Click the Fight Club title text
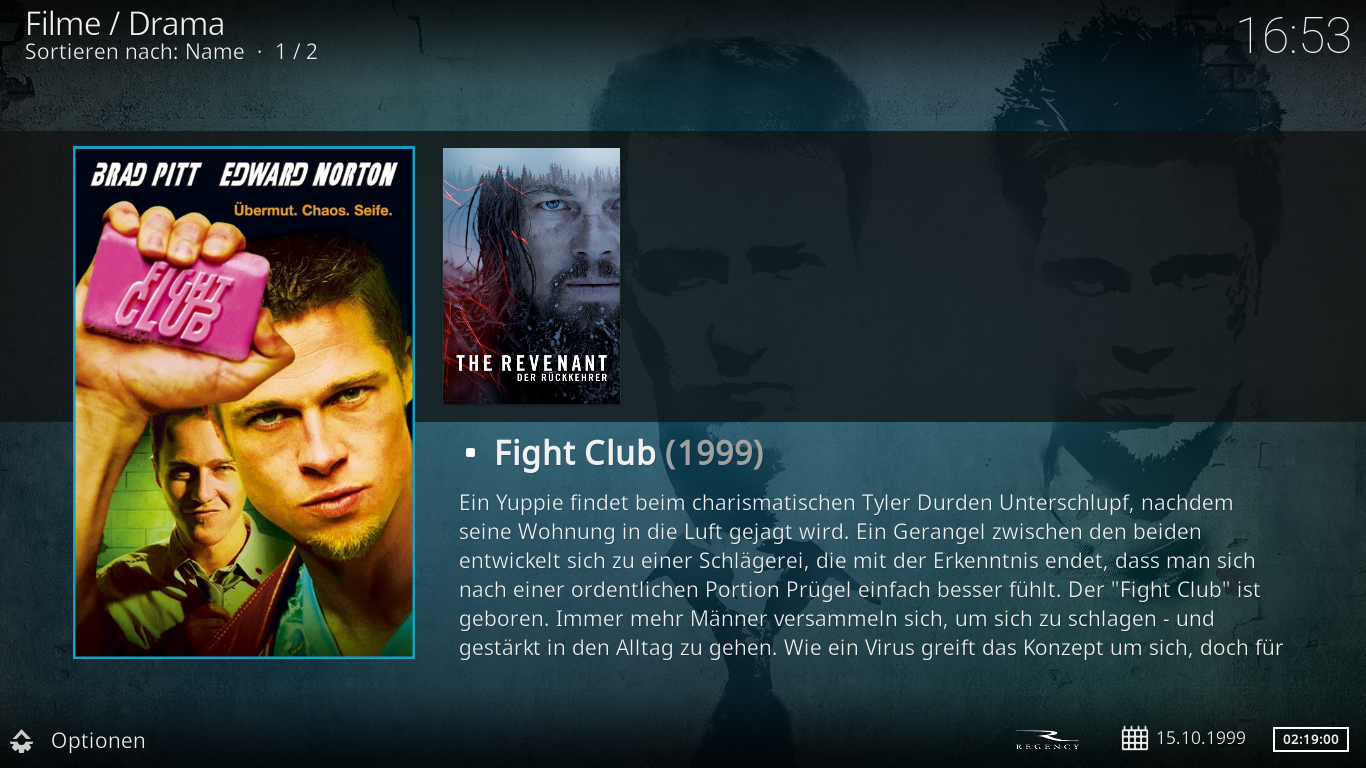Screen dimensions: 1366x768 (575, 454)
